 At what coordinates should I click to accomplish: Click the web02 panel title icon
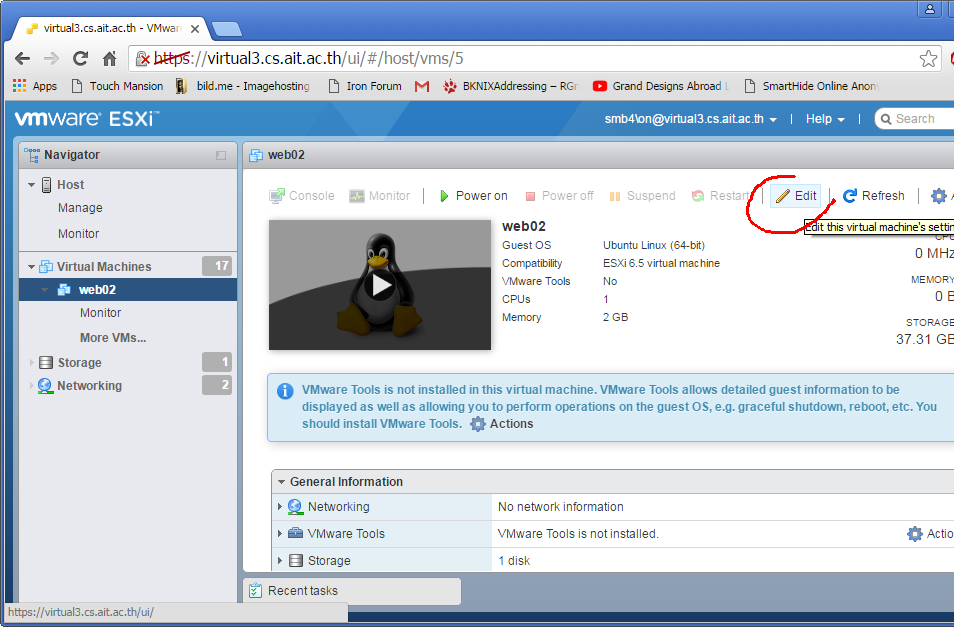click(x=256, y=156)
